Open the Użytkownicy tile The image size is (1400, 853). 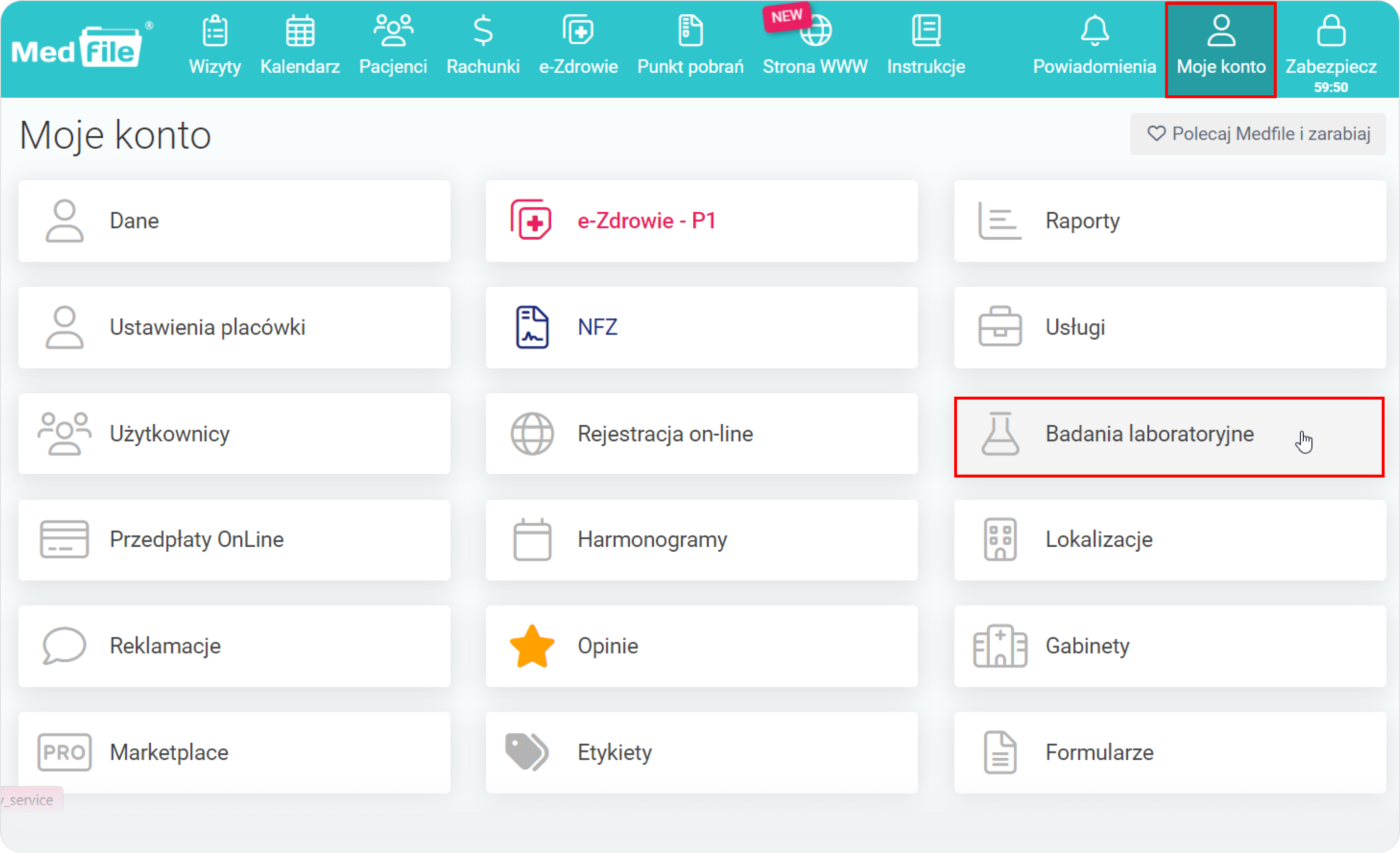(234, 433)
